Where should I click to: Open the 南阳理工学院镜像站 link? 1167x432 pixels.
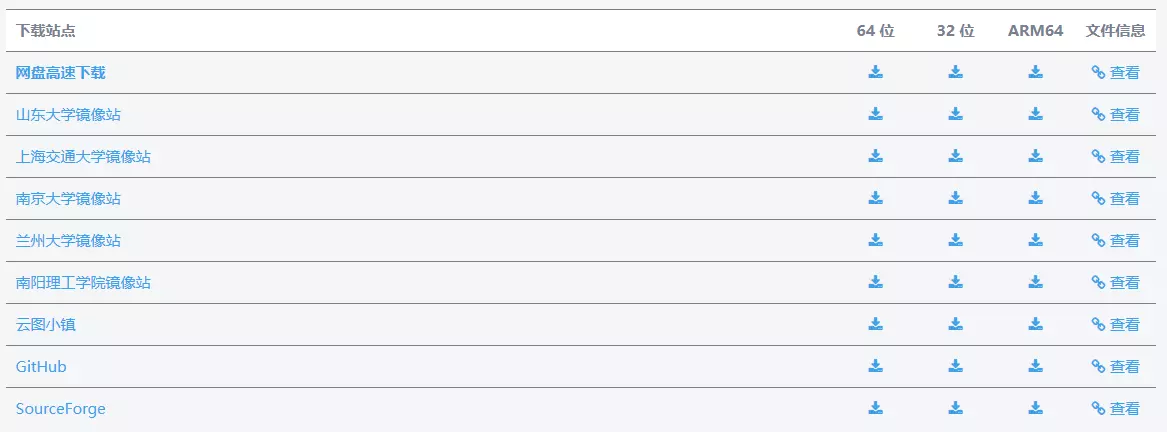tap(83, 283)
